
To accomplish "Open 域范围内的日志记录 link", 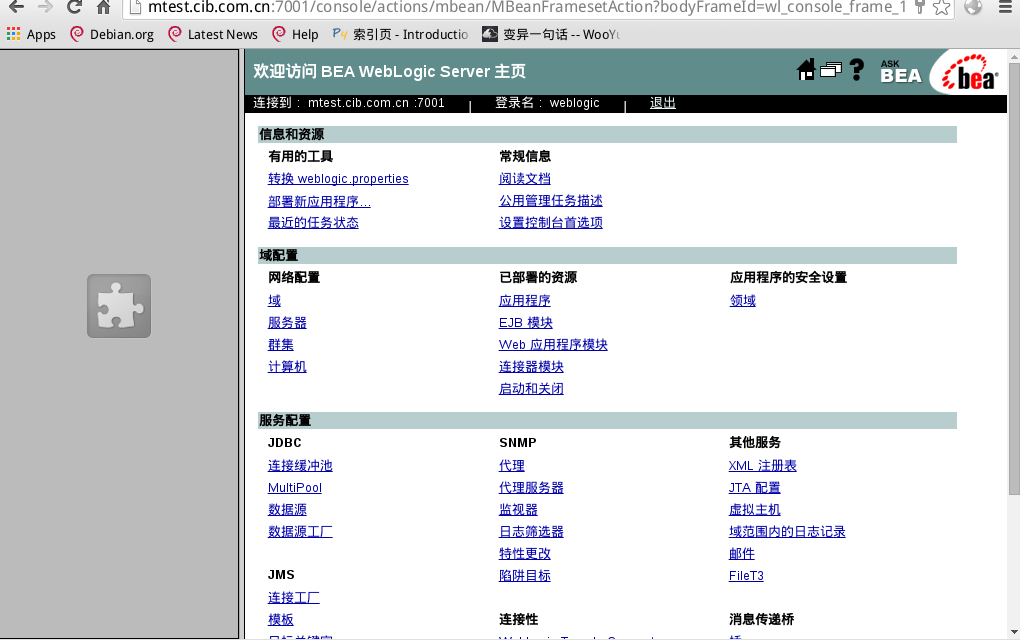I will tap(786, 532).
